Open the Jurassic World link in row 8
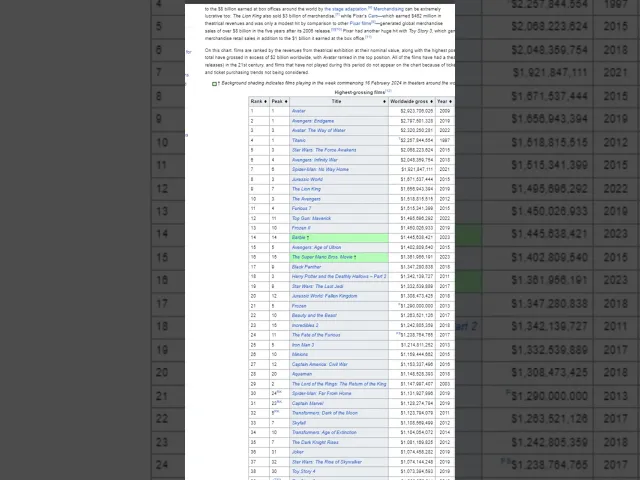Screen dimensions: 640x480 point(307,179)
